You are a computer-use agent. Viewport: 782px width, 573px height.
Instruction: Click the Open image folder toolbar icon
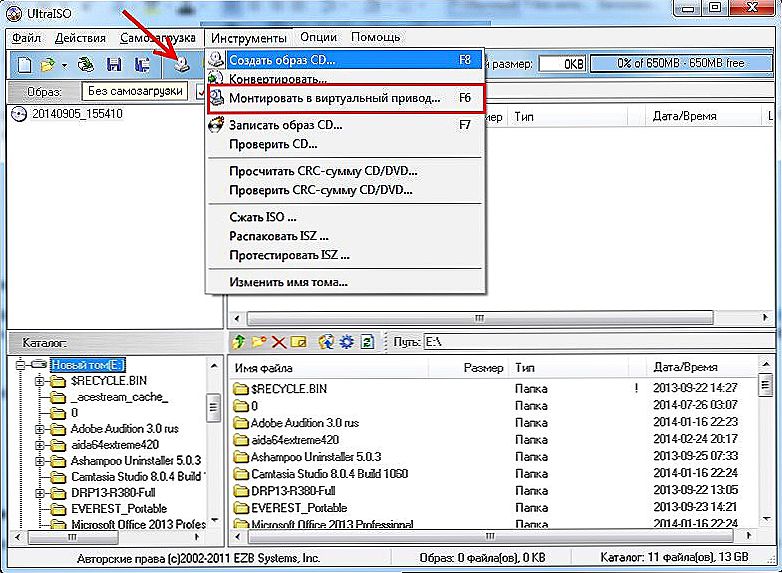click(x=48, y=65)
